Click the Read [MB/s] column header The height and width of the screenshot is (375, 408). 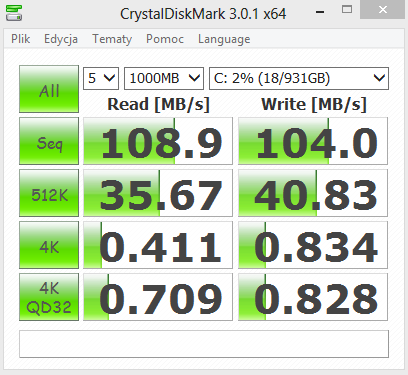(x=158, y=104)
